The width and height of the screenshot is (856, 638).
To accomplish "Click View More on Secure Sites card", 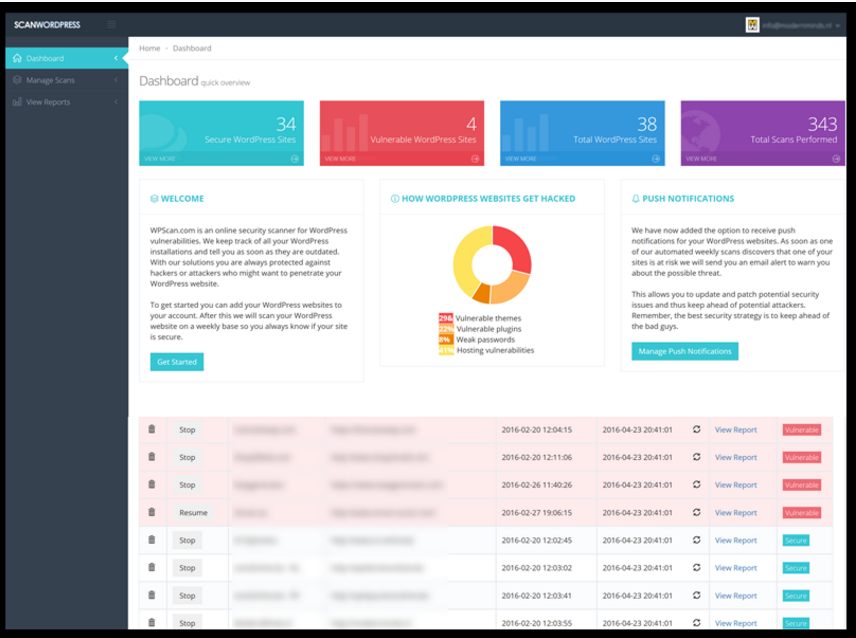I will click(x=159, y=159).
